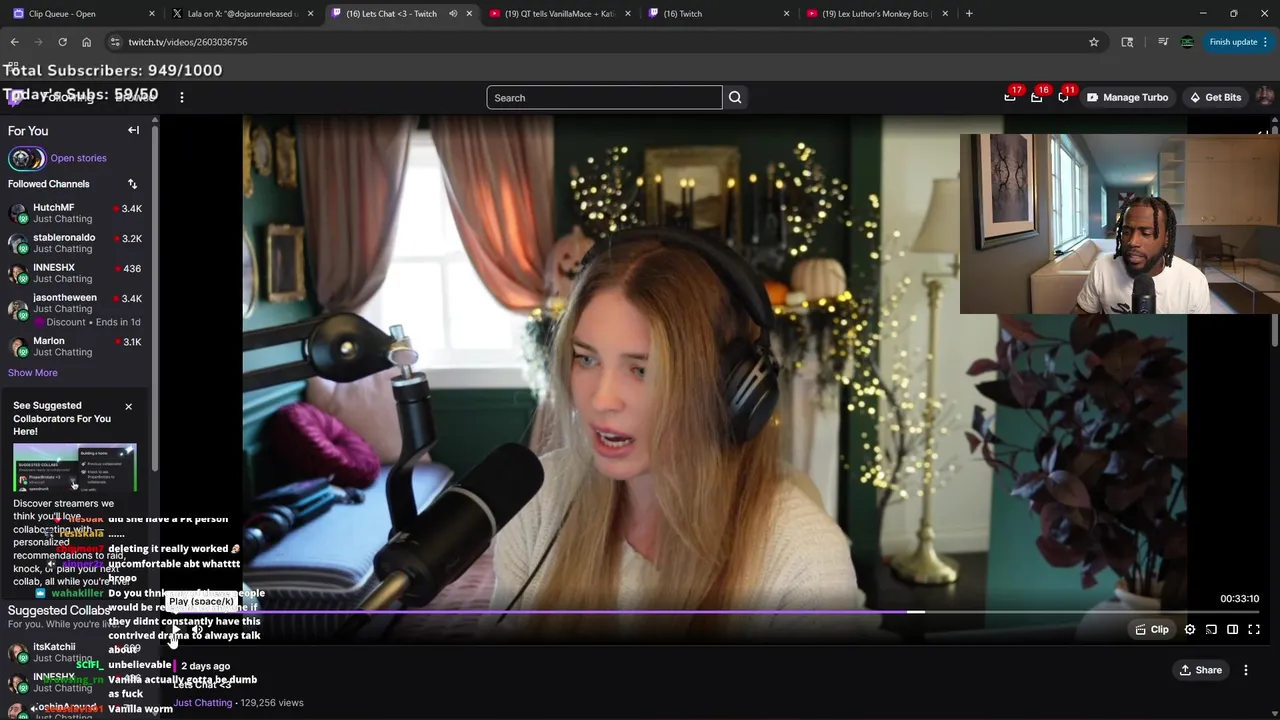The height and width of the screenshot is (720, 1280).
Task: Open Just Chatting category link under title
Action: click(202, 703)
